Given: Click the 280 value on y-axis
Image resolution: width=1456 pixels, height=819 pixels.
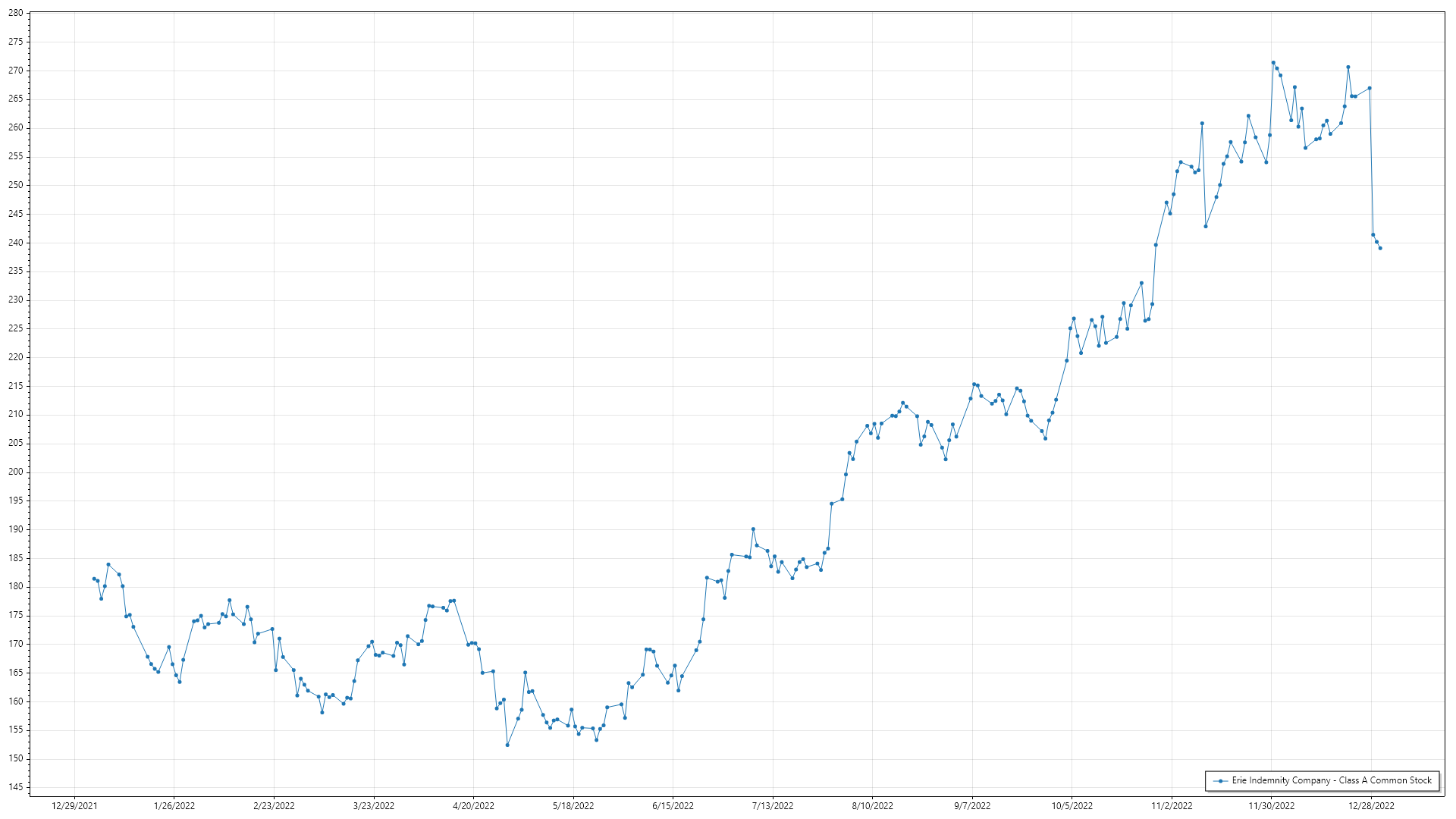Looking at the screenshot, I should pos(15,13).
